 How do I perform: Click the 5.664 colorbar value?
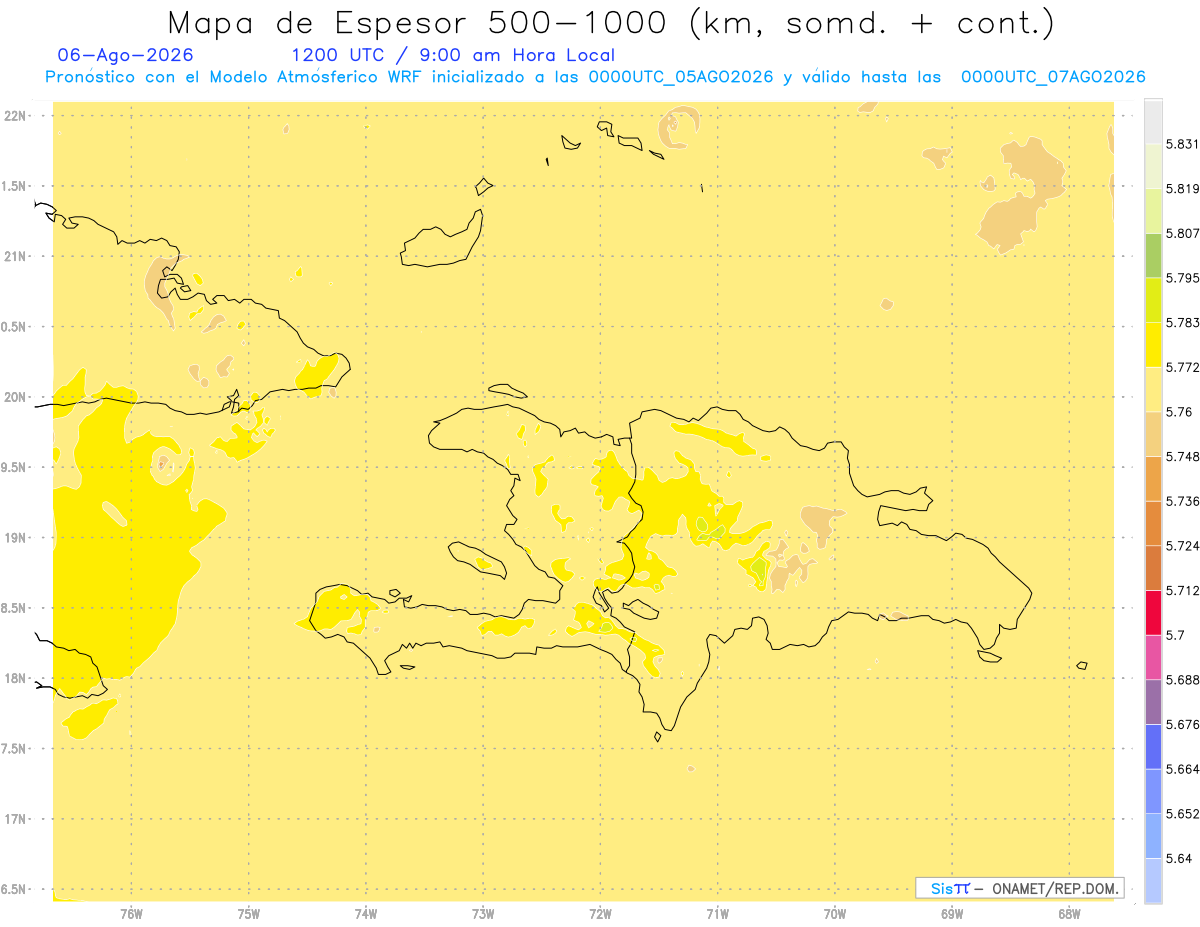1182,769
